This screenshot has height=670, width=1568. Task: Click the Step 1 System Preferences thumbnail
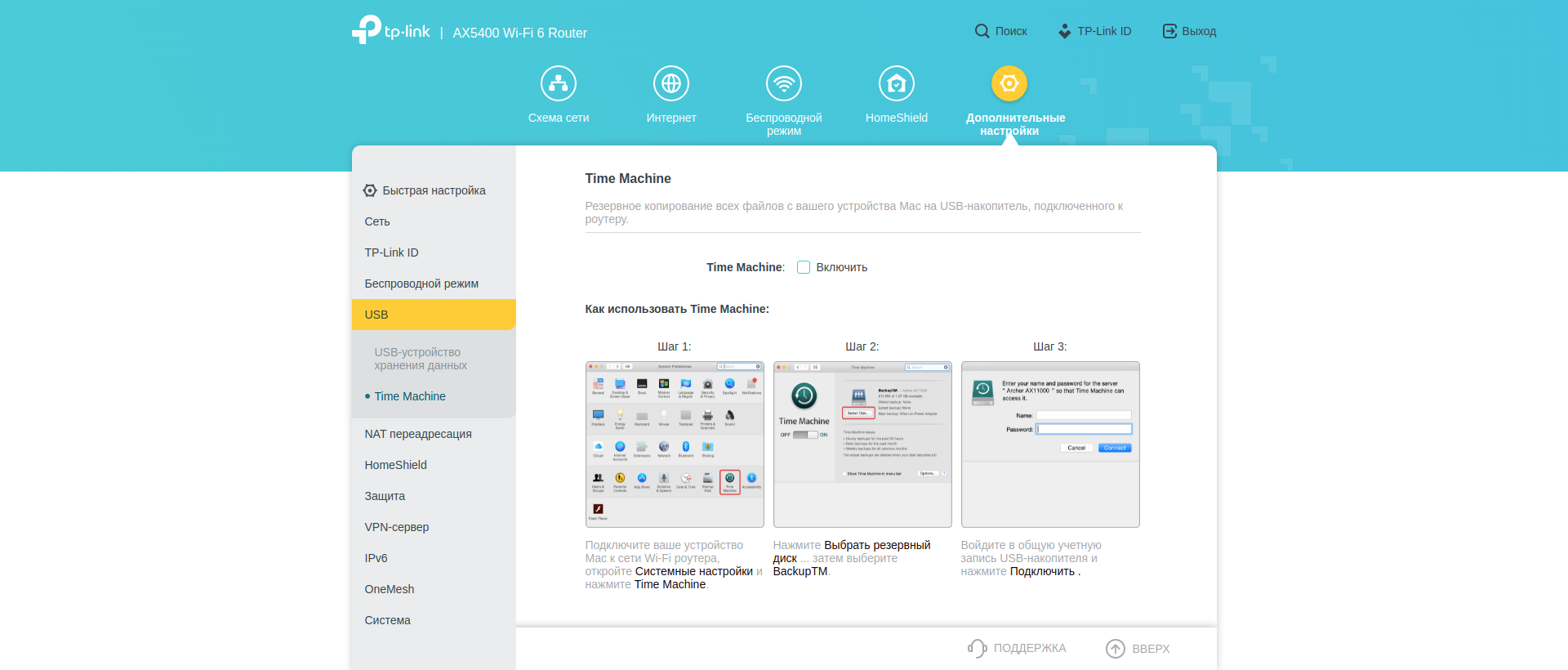[675, 444]
